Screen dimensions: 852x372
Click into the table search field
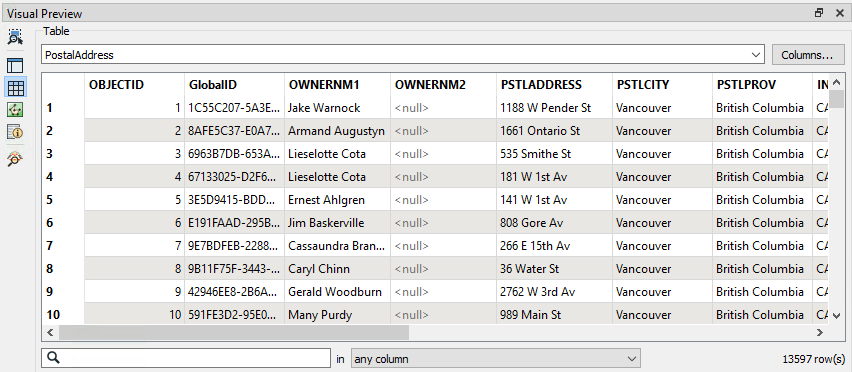click(186, 358)
